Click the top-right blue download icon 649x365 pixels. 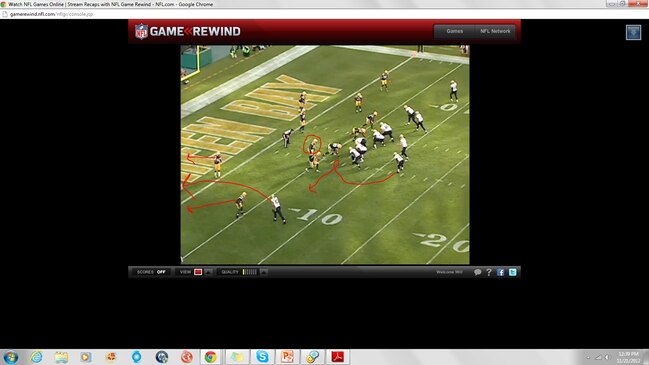click(x=633, y=32)
